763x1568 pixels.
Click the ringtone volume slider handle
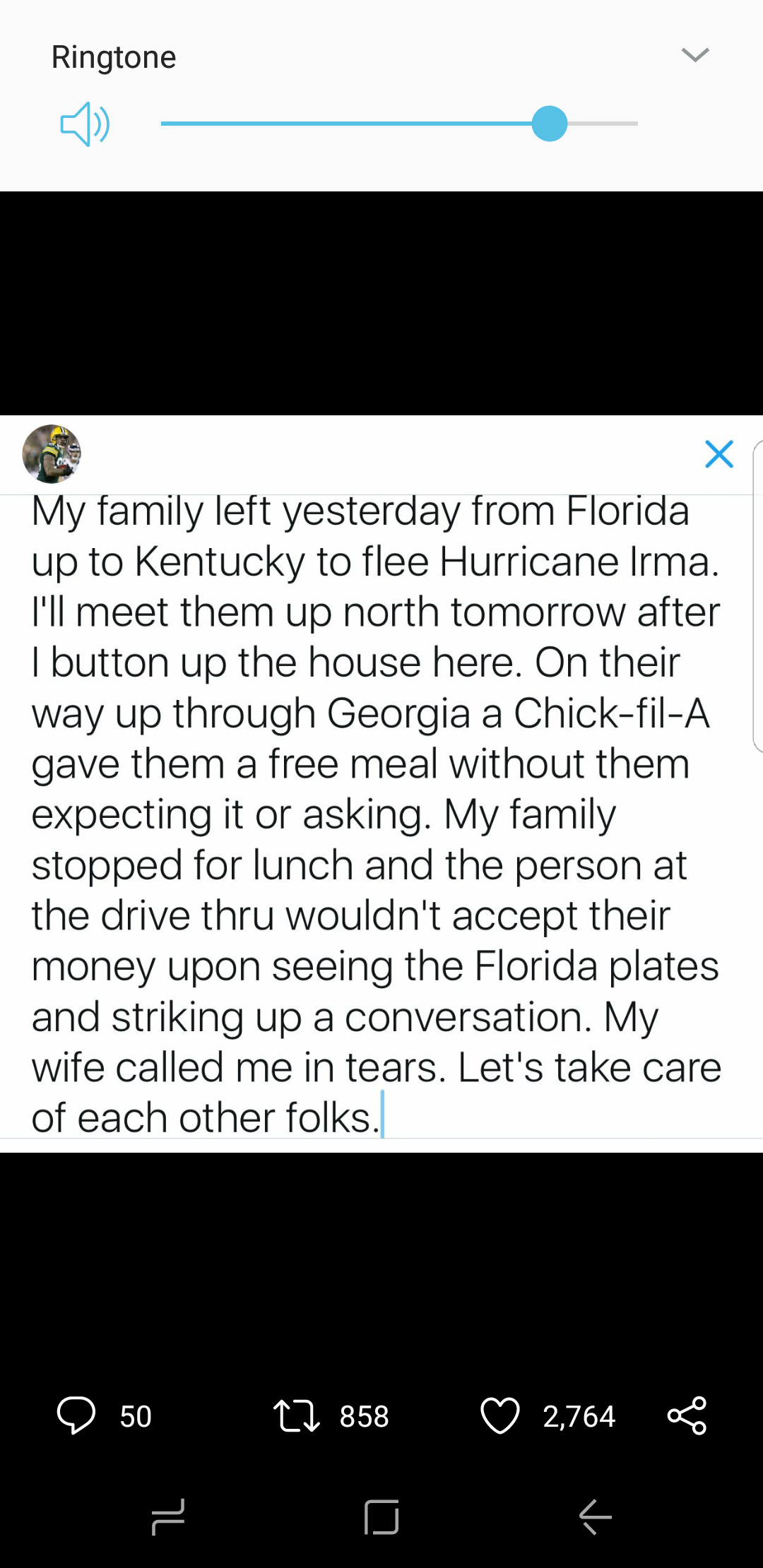tap(550, 124)
